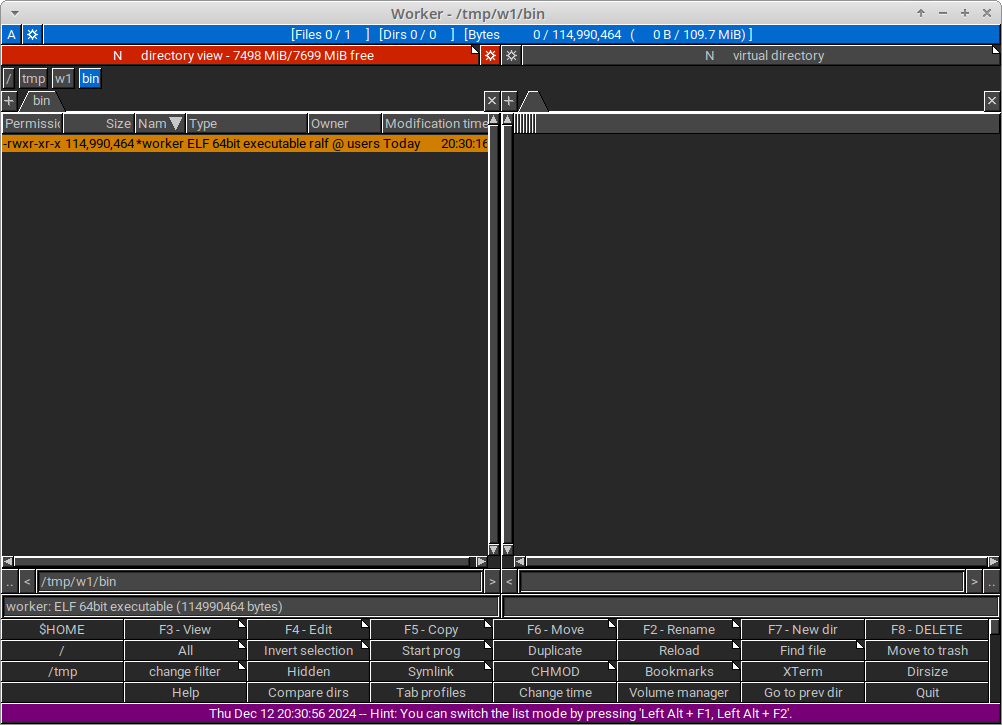Screen dimensions: 1002x725
Task: Toggle the Hidden files button
Action: 308,672
